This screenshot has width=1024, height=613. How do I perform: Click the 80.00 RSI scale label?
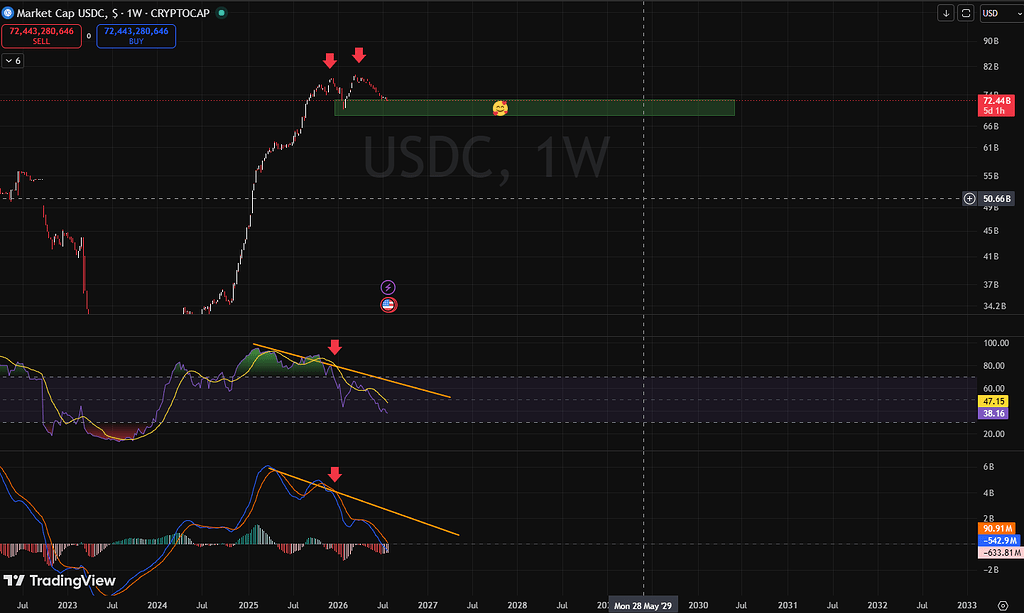[993, 366]
